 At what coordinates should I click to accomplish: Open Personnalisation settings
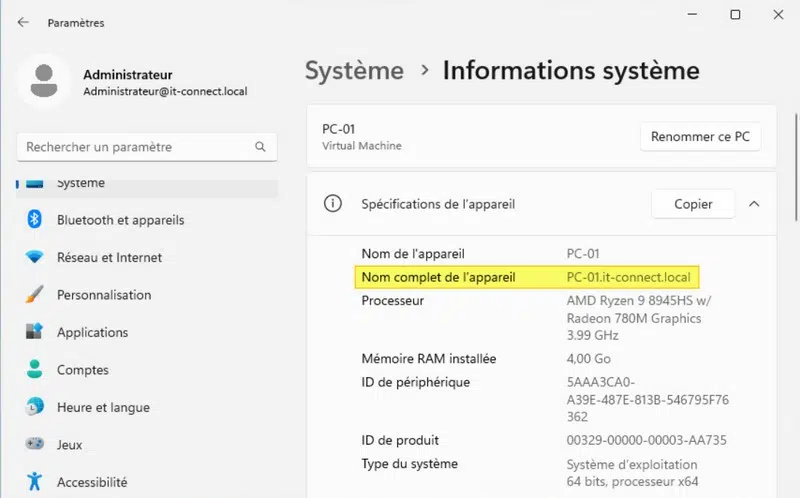click(147, 295)
